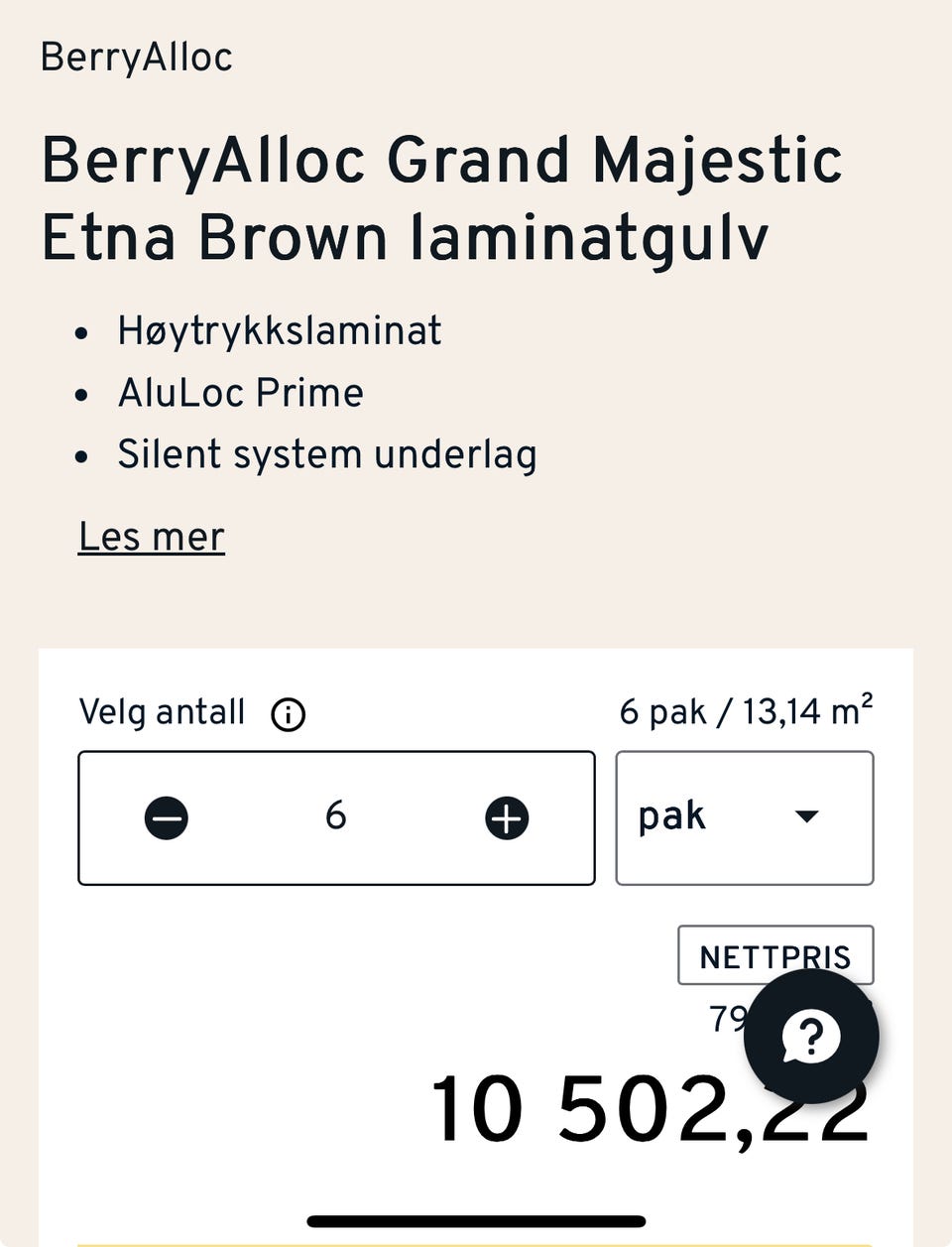Click the Velg antall label
This screenshot has height=1247, width=952.
click(x=162, y=712)
